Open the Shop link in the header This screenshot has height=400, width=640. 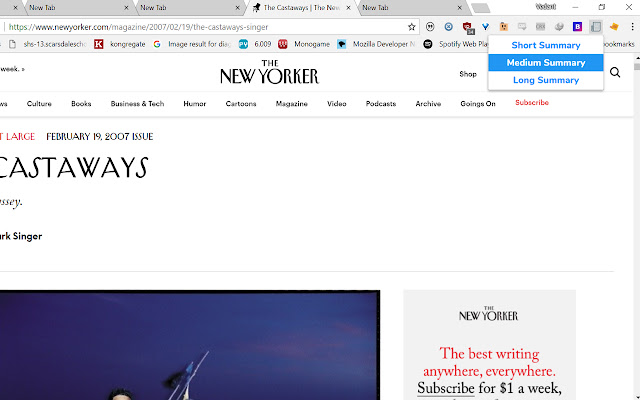coord(468,74)
